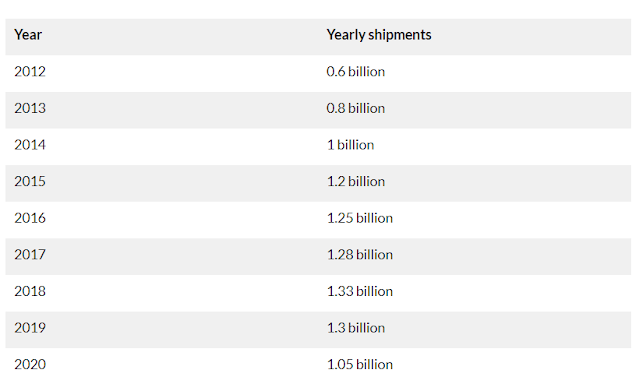The image size is (639, 384).
Task: Select the 1.28 billion shipments value
Action: point(360,255)
